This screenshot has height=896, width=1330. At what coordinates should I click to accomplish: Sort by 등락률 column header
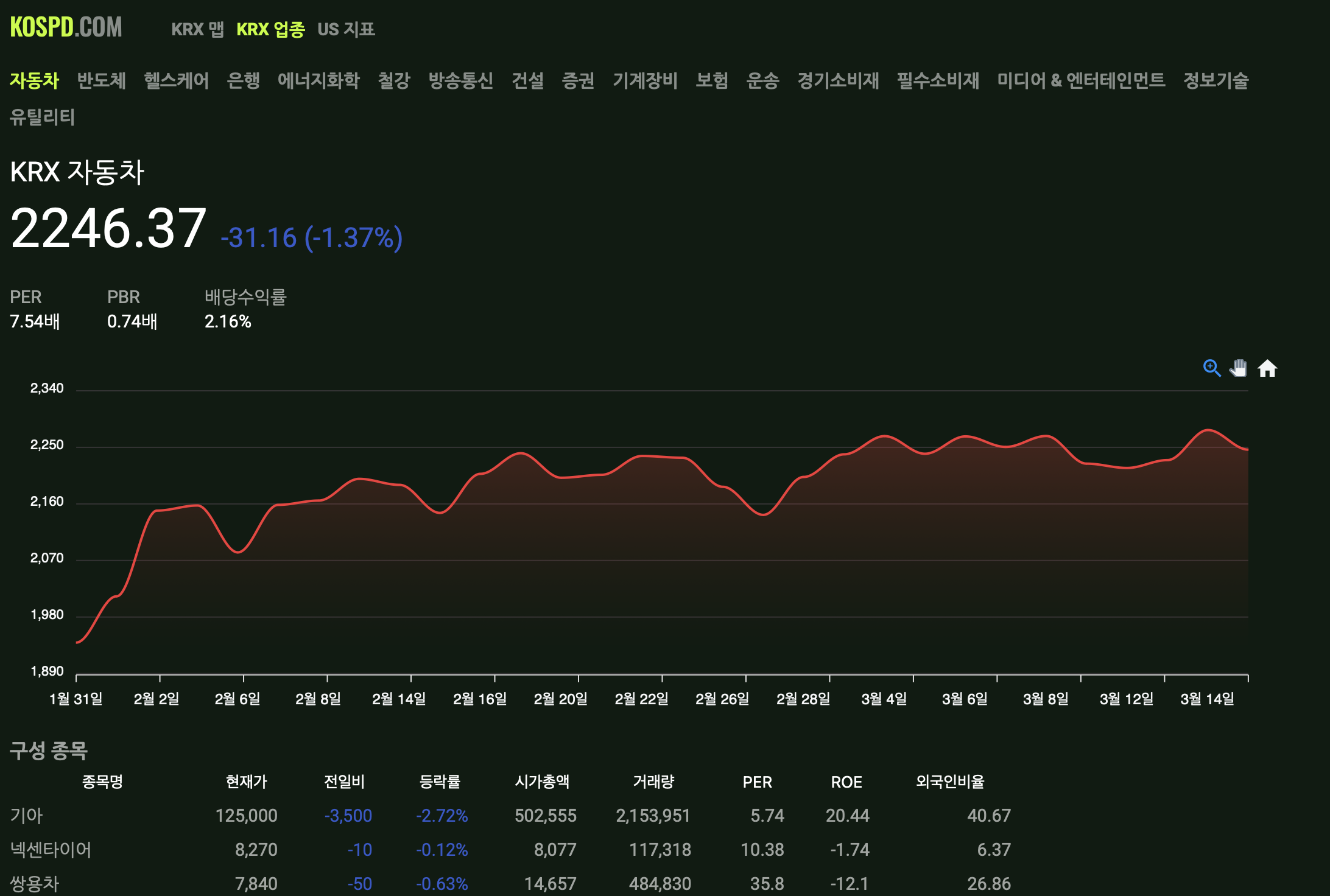[440, 782]
